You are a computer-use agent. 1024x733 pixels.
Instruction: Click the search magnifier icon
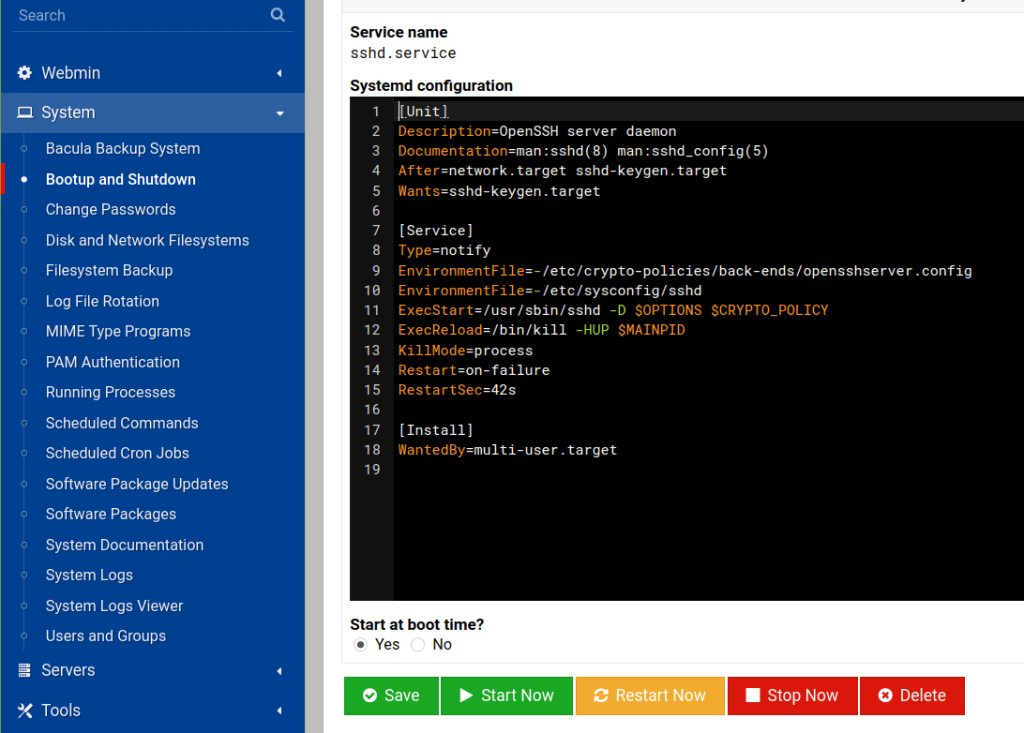point(278,15)
